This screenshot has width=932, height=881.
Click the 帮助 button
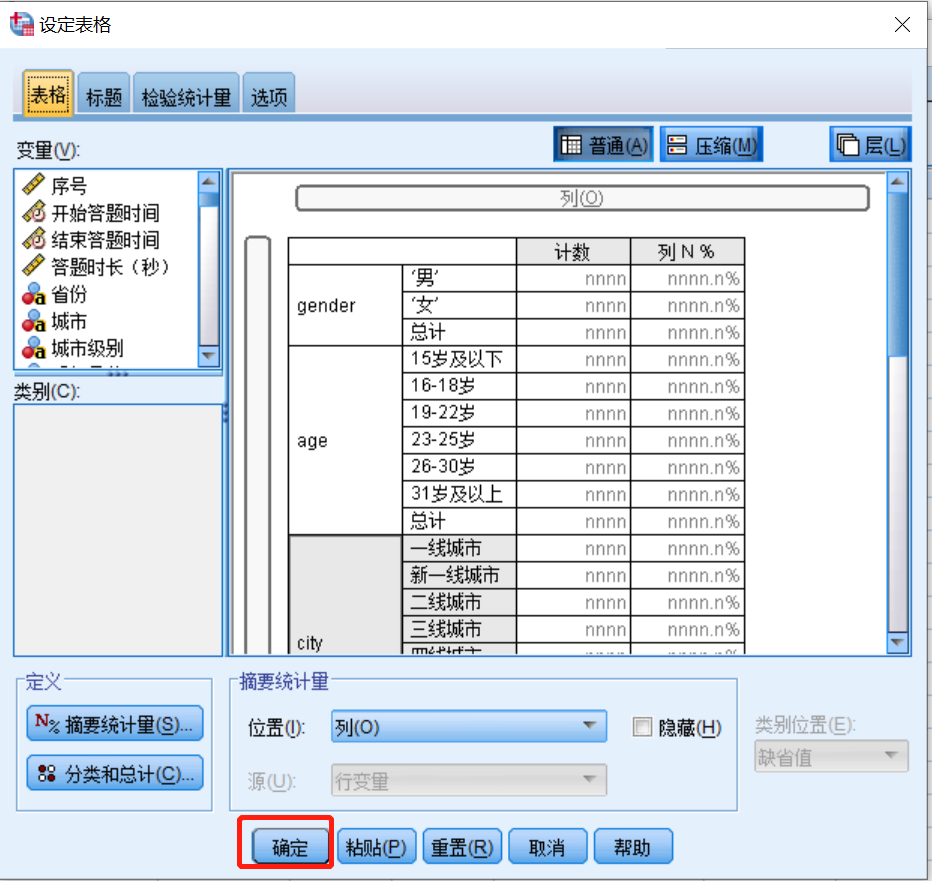click(x=633, y=847)
